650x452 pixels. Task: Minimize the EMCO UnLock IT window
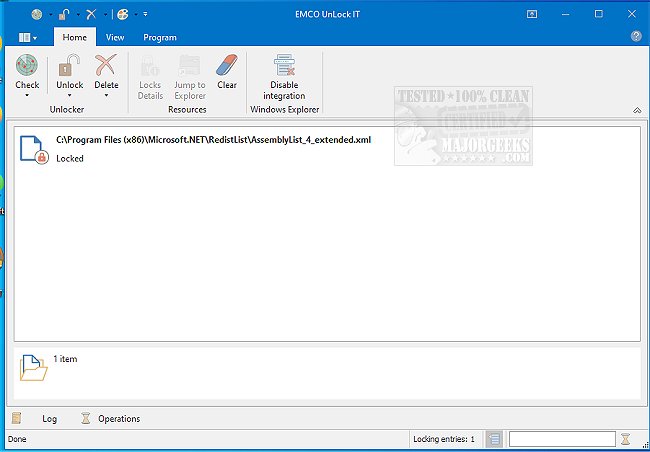point(566,15)
